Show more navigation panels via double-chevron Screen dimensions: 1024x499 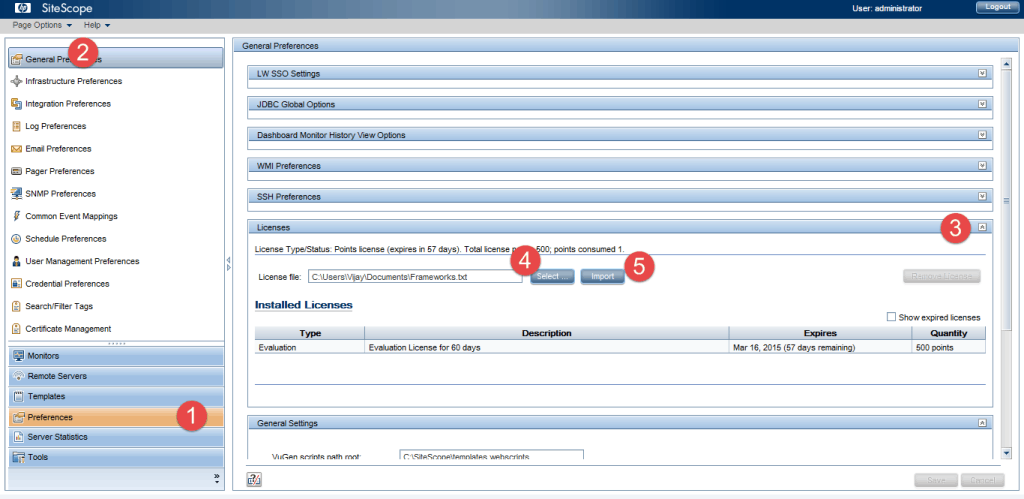(x=216, y=478)
